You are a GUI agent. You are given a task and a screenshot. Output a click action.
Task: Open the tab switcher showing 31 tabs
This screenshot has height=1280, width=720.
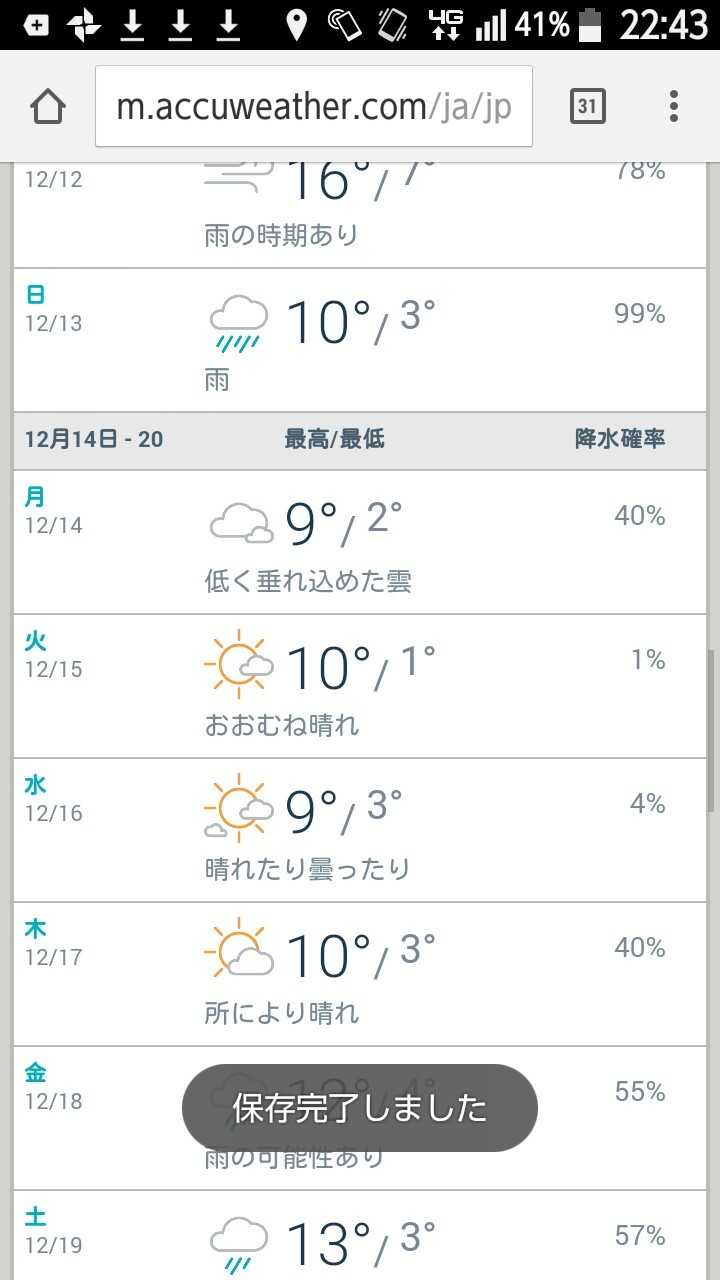(x=588, y=106)
